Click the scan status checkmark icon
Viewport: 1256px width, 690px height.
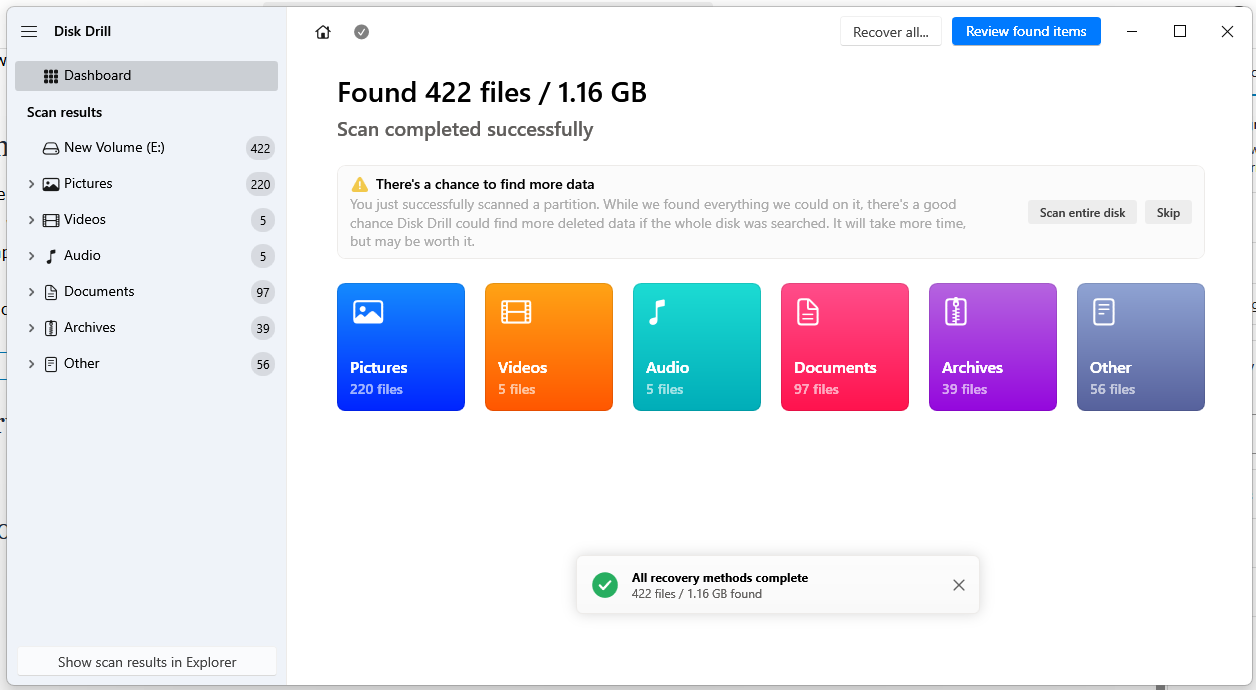(361, 32)
